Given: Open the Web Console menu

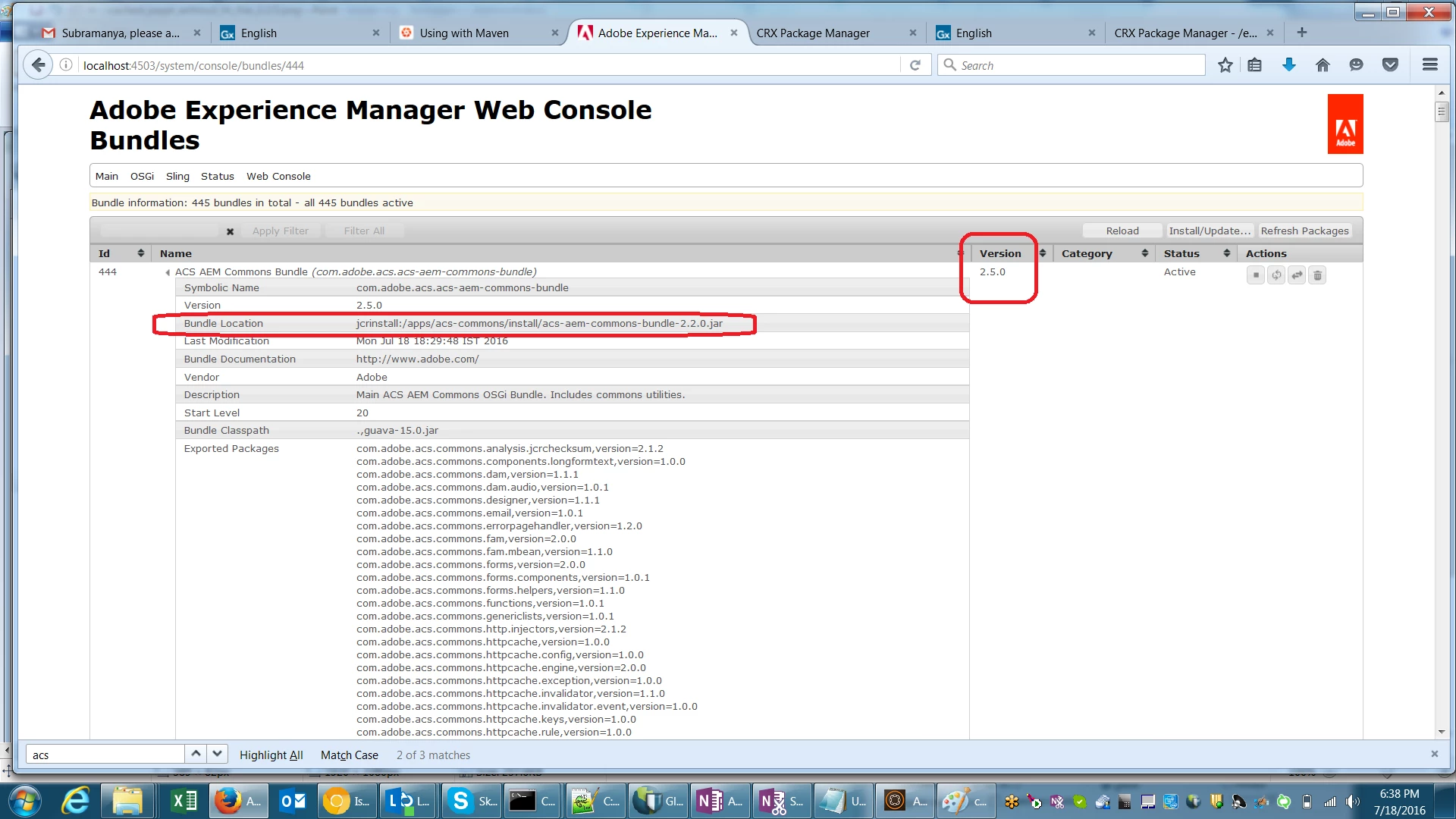Looking at the screenshot, I should [278, 176].
